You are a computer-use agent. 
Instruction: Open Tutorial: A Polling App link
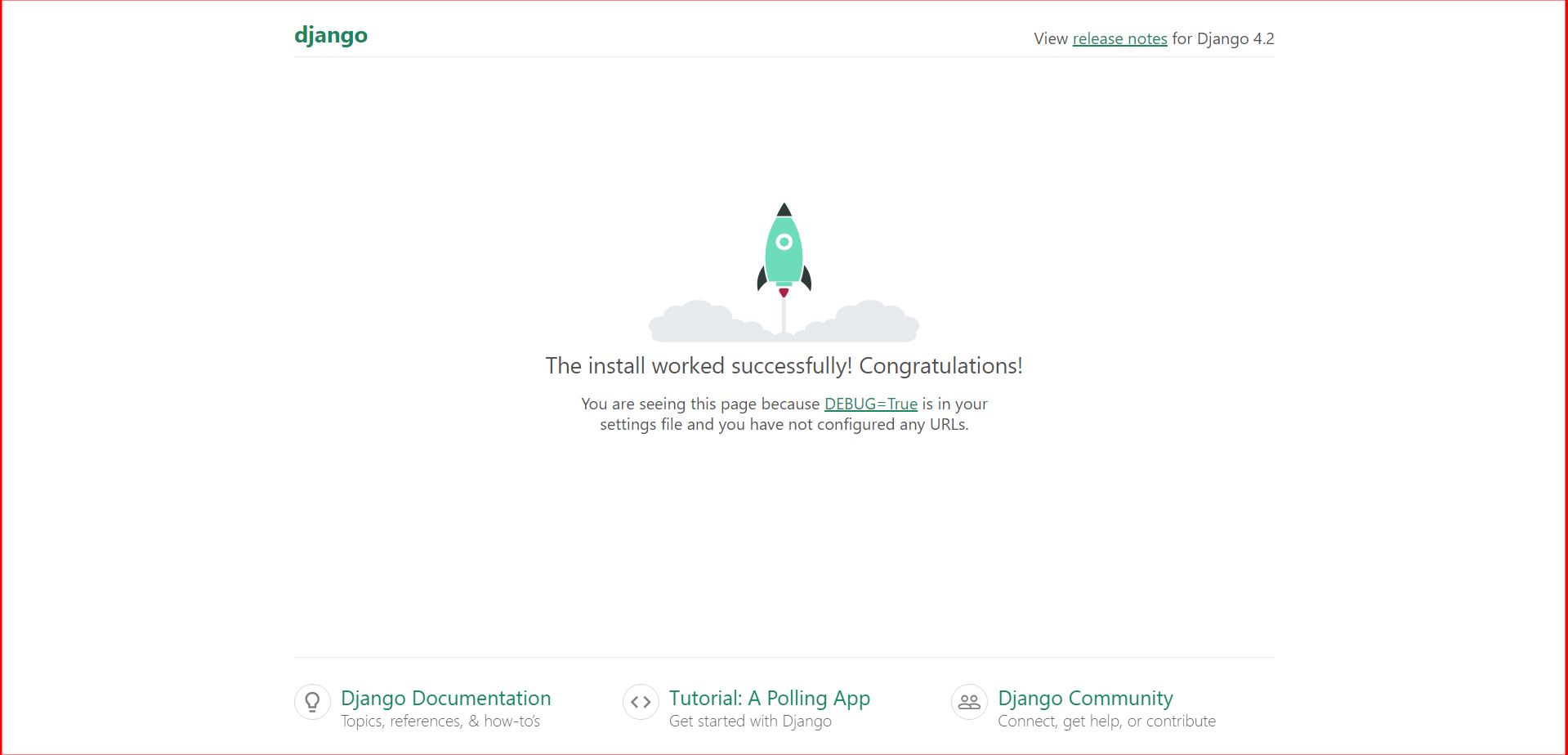pos(770,699)
